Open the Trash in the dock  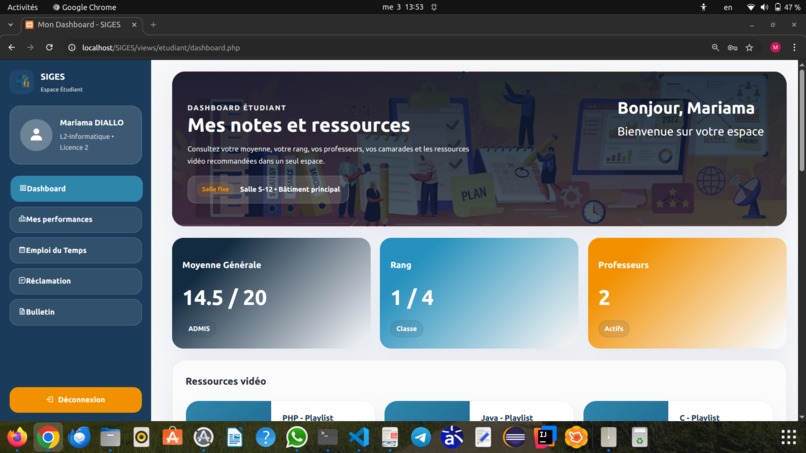point(639,438)
